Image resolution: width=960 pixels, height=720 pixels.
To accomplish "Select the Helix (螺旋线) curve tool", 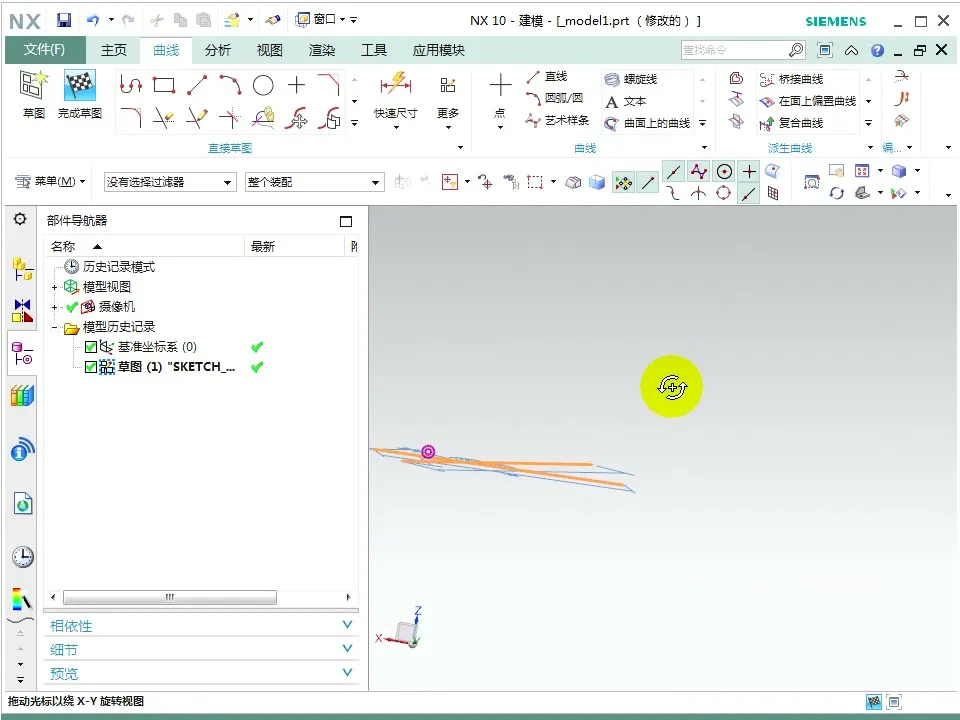I will click(x=631, y=79).
